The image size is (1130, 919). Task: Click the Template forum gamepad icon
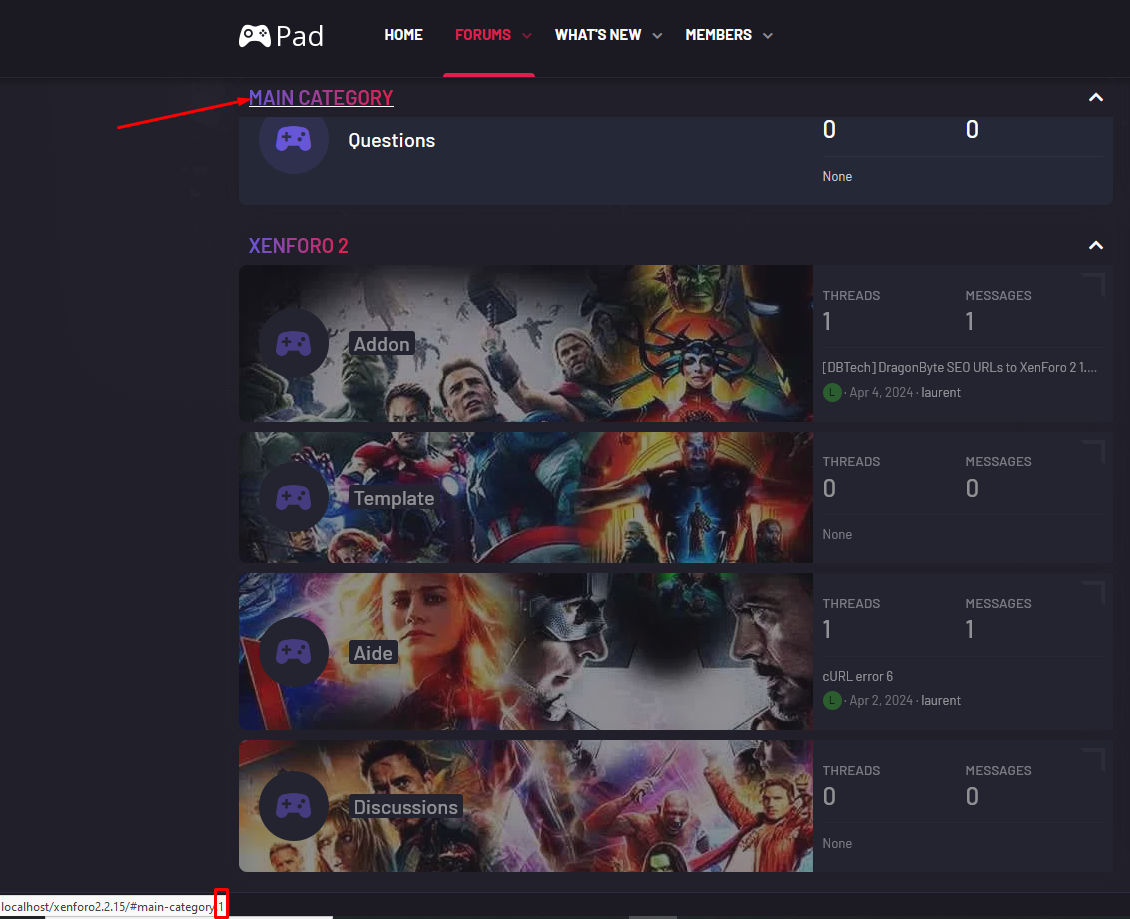point(293,498)
